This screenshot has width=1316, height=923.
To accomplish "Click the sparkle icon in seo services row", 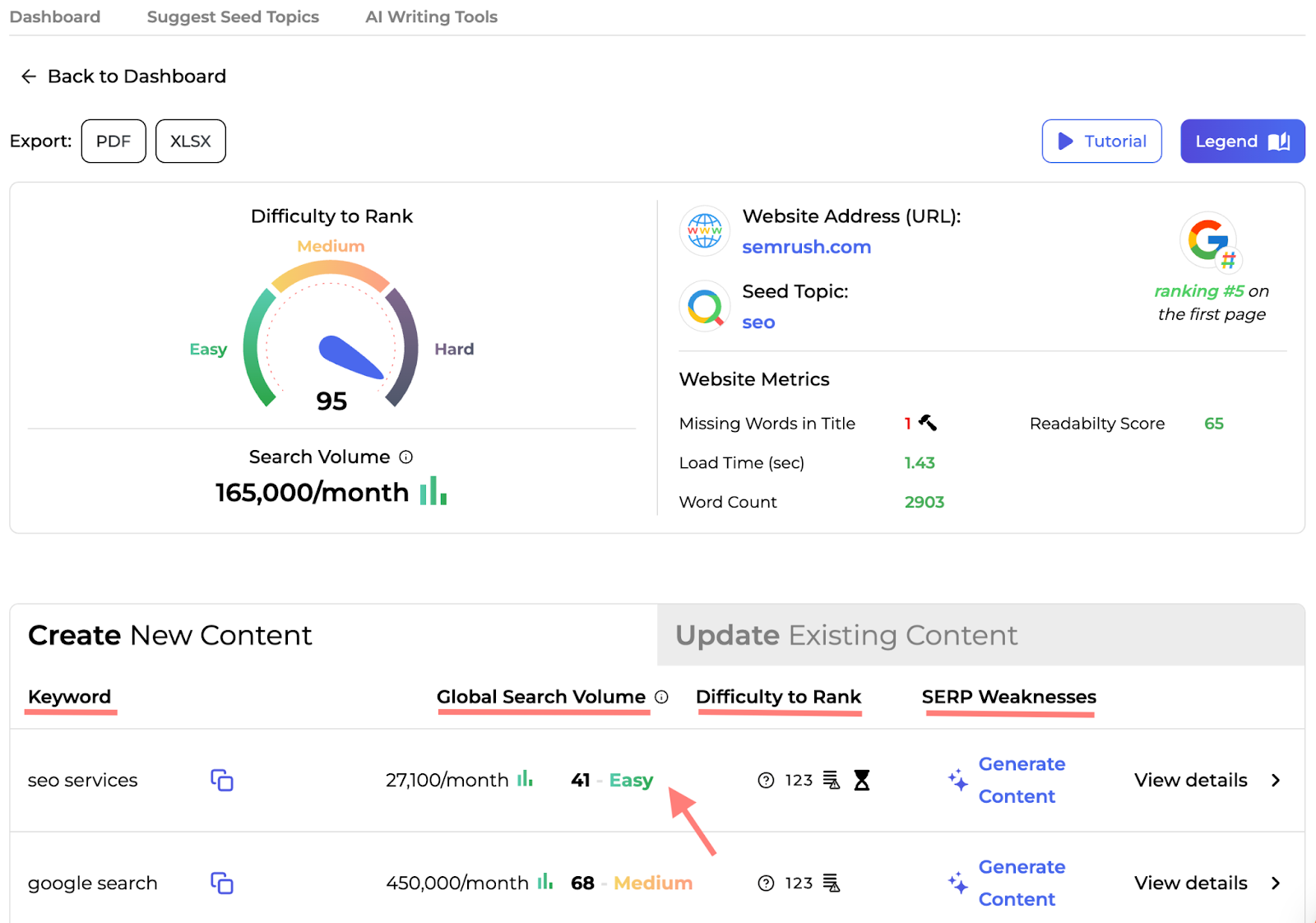I will tap(957, 780).
